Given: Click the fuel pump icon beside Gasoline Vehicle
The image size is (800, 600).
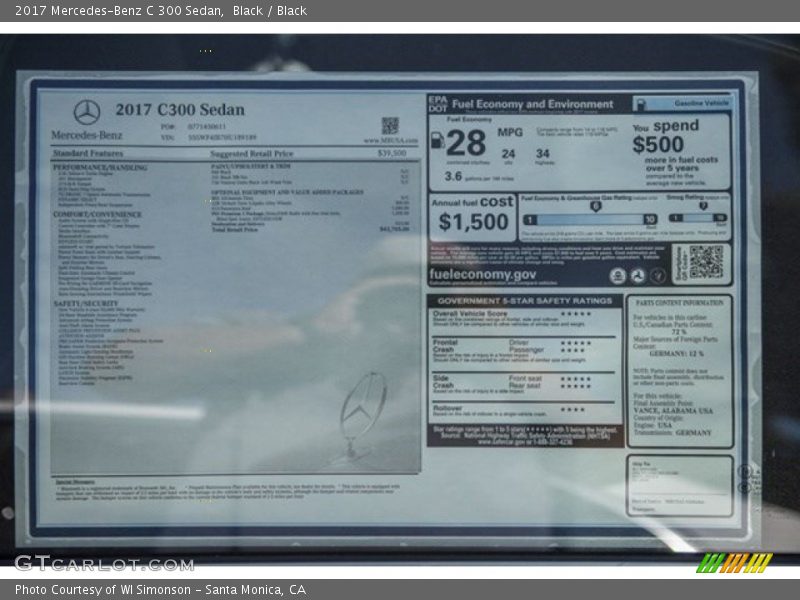Looking at the screenshot, I should tap(640, 105).
